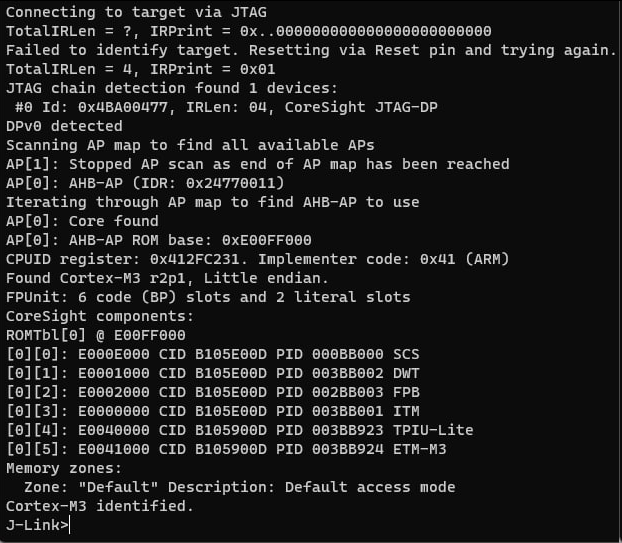Click the SCS component row
The height and width of the screenshot is (543, 622).
[212, 354]
